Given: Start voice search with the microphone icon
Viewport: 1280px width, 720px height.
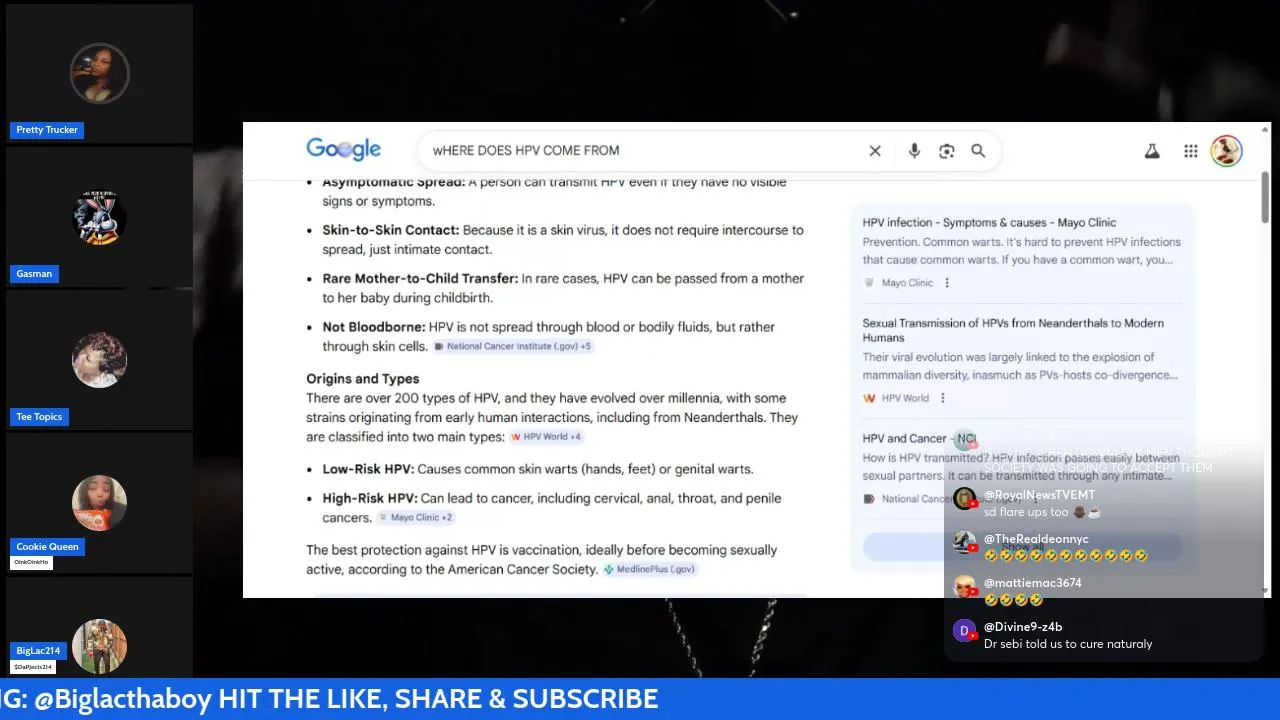Looking at the screenshot, I should click(914, 151).
